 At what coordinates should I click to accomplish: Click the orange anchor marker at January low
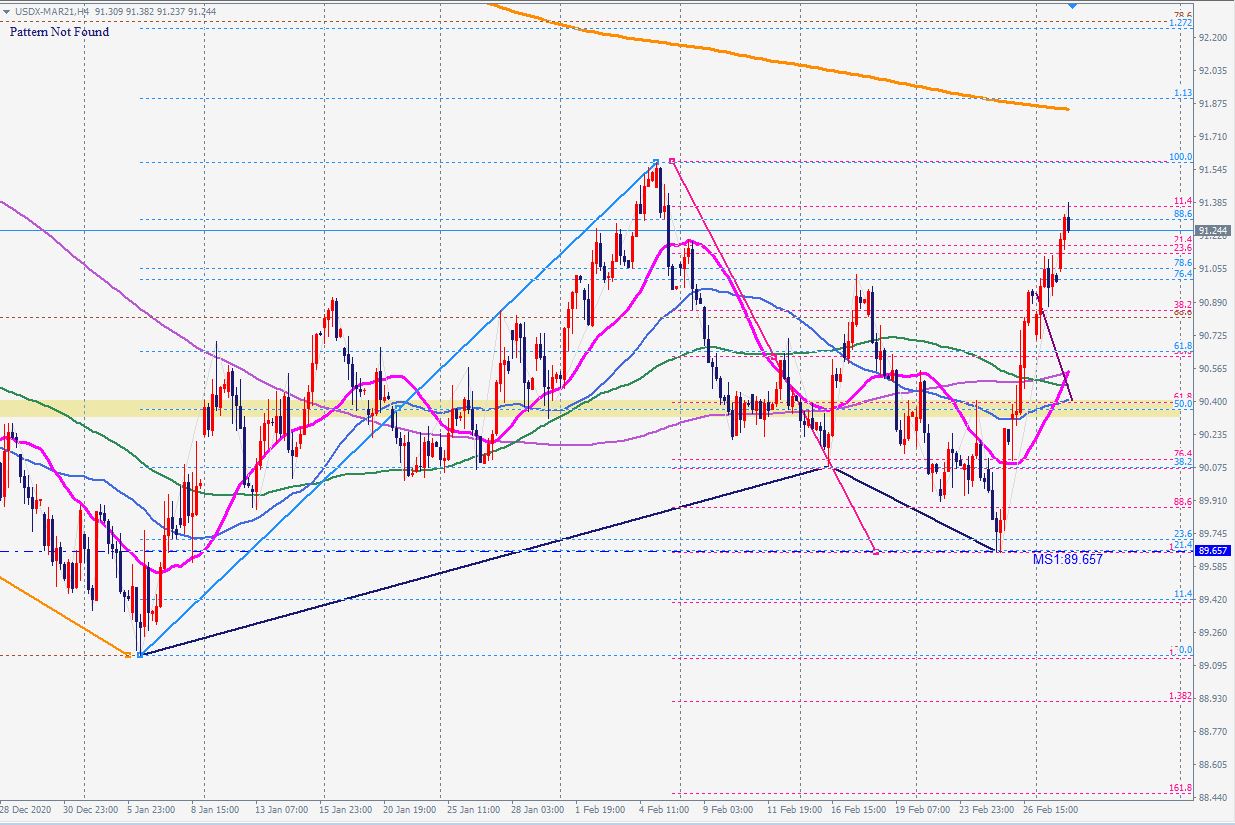point(130,655)
